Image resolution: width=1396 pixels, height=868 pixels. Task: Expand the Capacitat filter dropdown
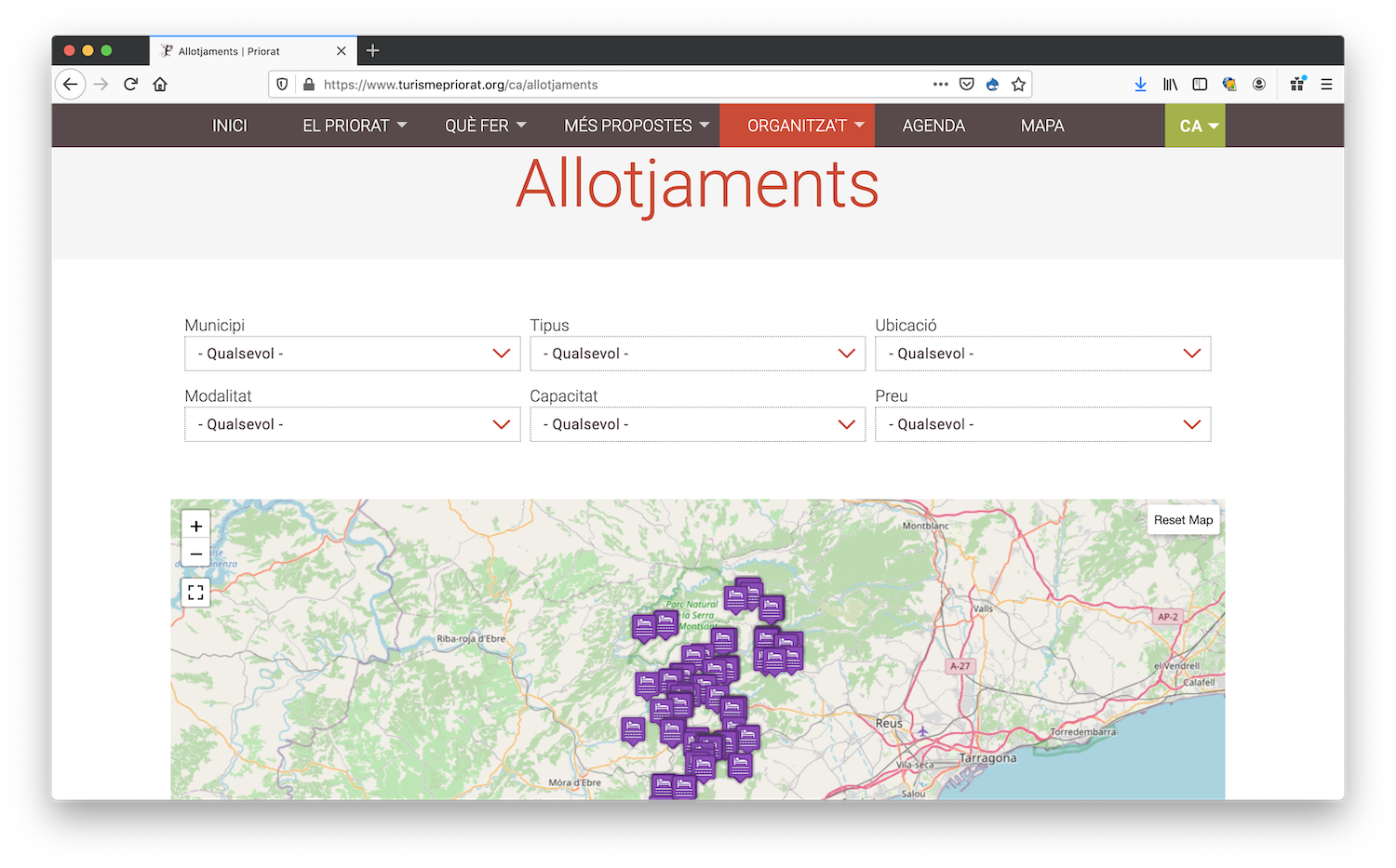697,424
